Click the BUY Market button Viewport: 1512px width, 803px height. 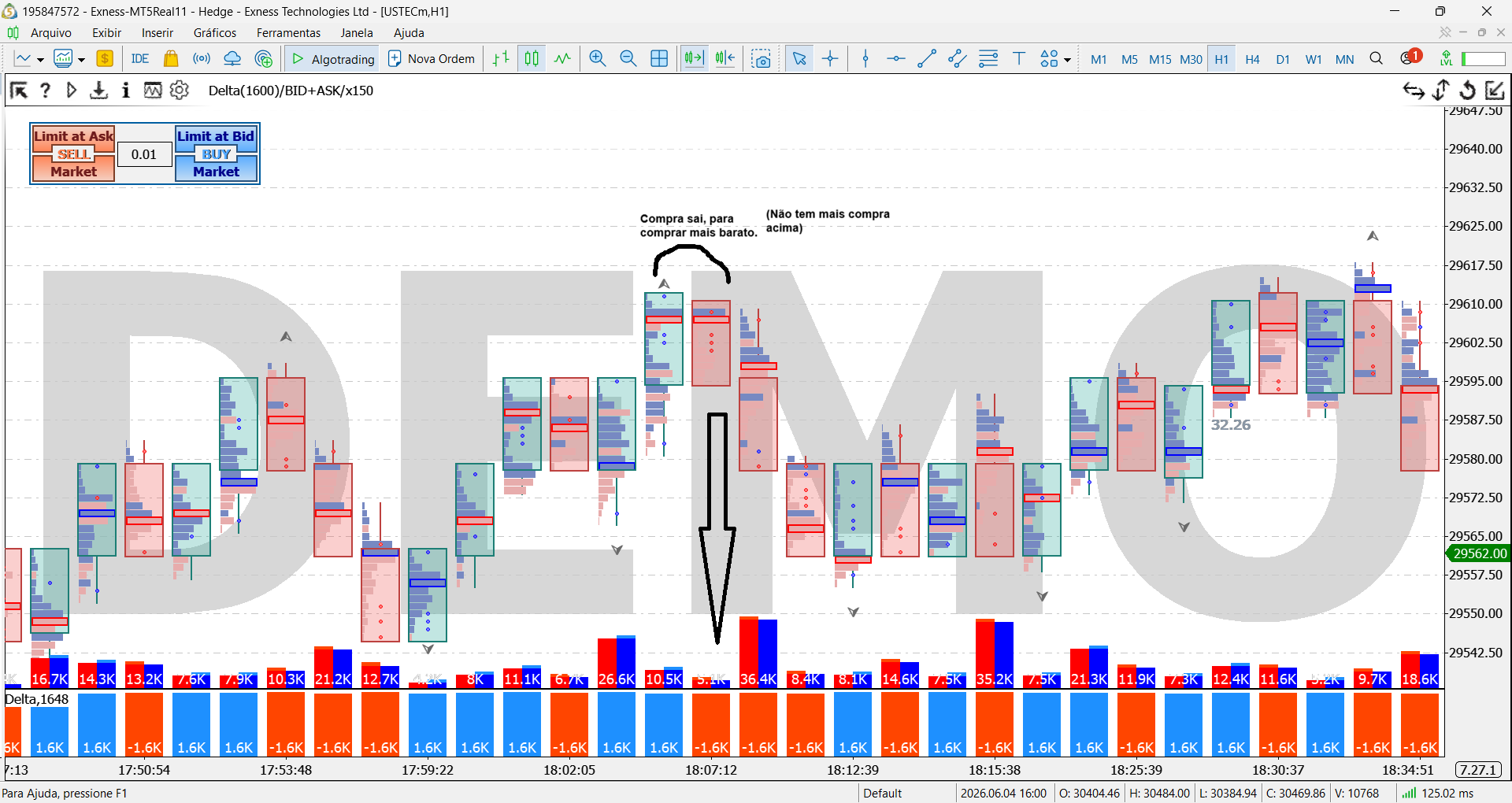(217, 163)
